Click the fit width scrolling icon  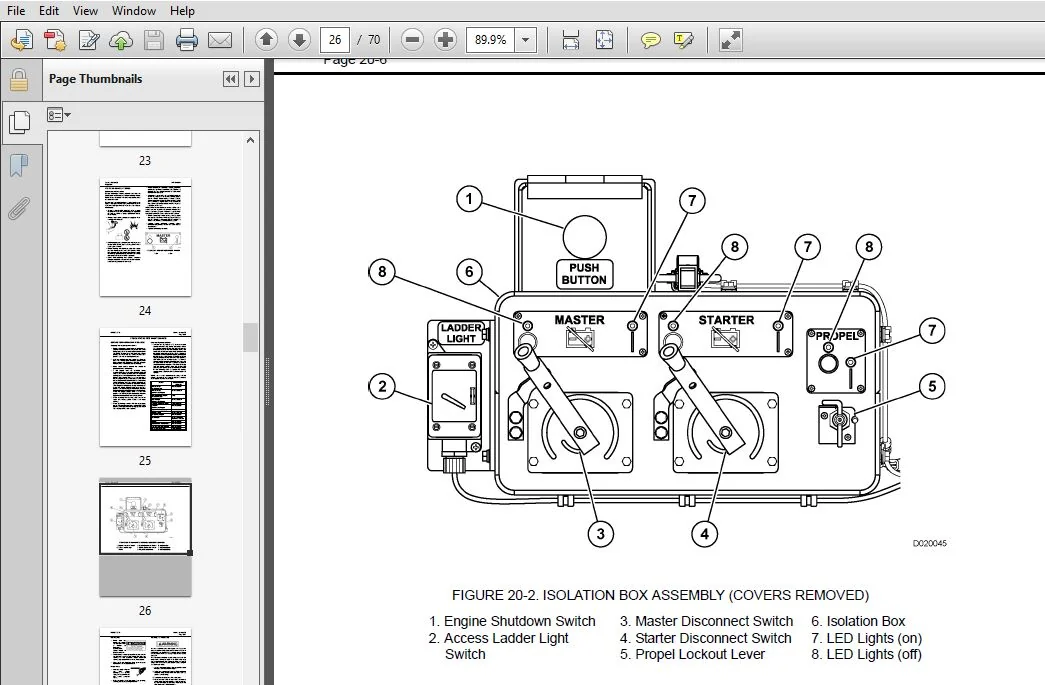pyautogui.click(x=570, y=40)
